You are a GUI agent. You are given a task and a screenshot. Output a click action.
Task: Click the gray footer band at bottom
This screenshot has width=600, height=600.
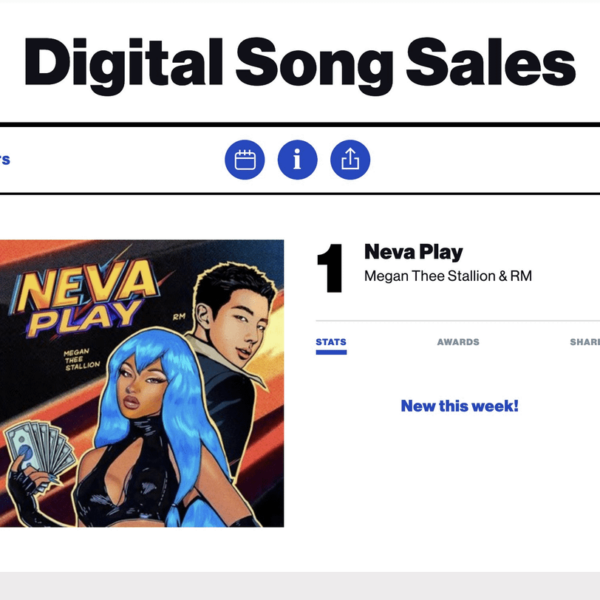300,586
